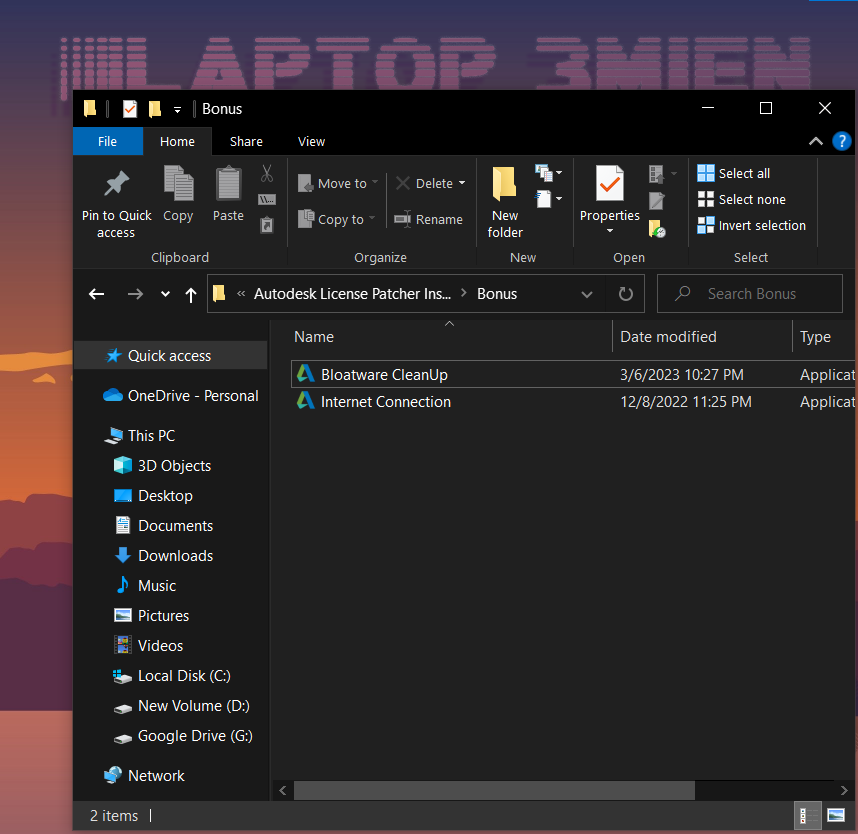Expand the Move to dropdown

[375, 183]
